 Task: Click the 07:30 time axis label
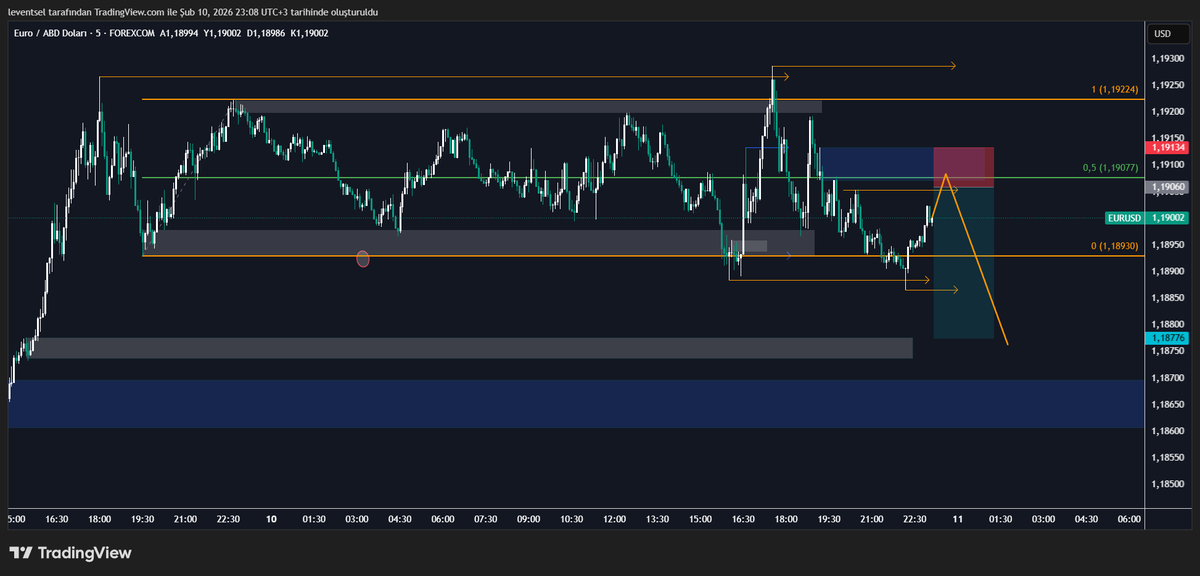[486, 519]
